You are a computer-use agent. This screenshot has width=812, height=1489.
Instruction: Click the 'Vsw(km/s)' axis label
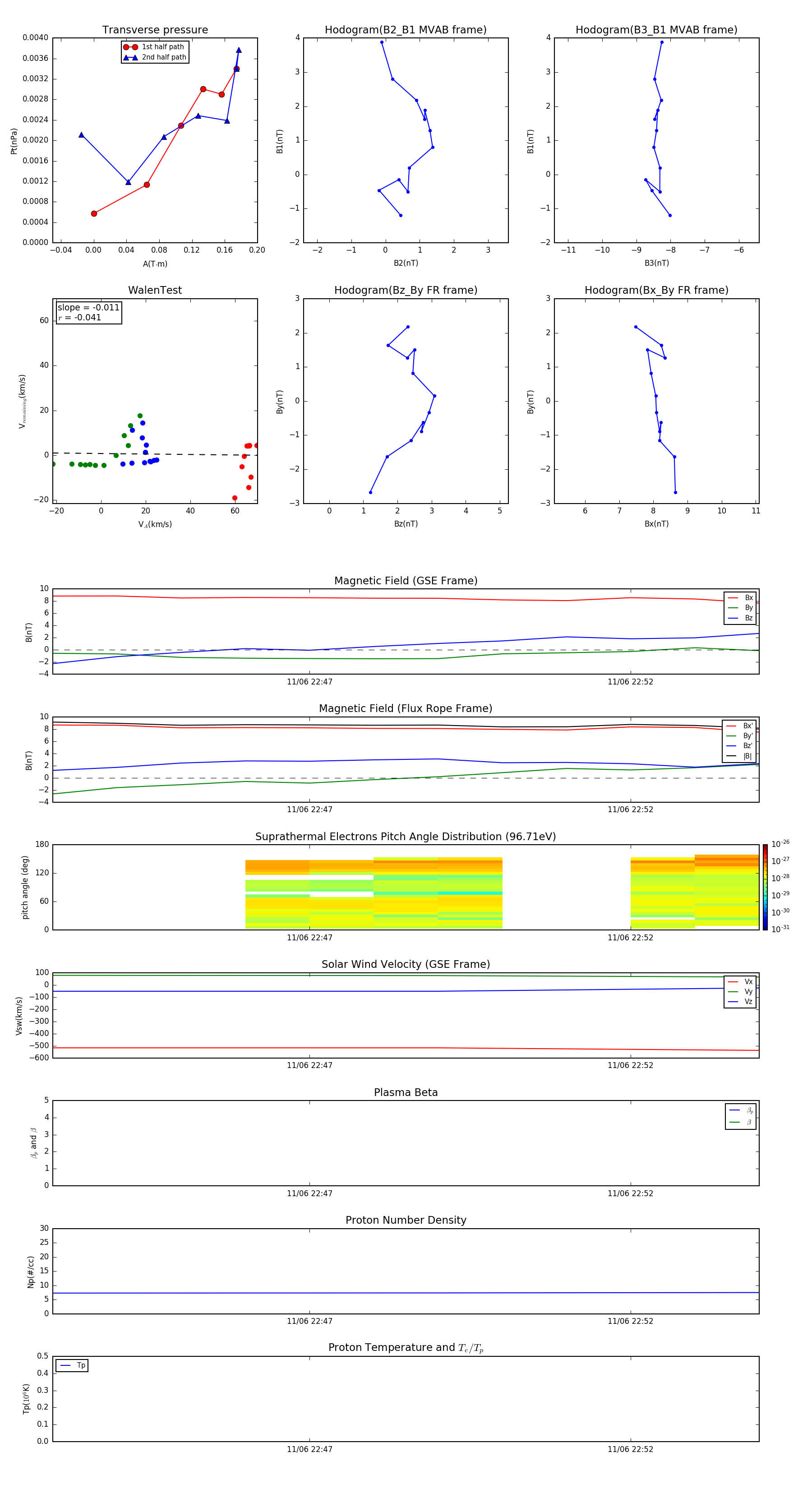pos(19,1016)
